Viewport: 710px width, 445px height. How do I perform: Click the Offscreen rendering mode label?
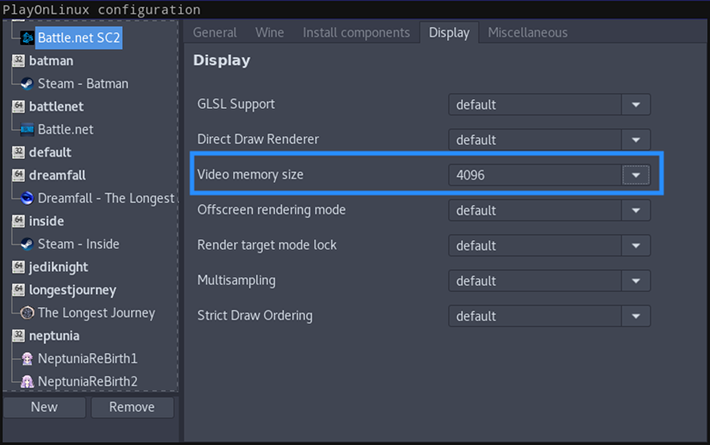click(x=271, y=210)
